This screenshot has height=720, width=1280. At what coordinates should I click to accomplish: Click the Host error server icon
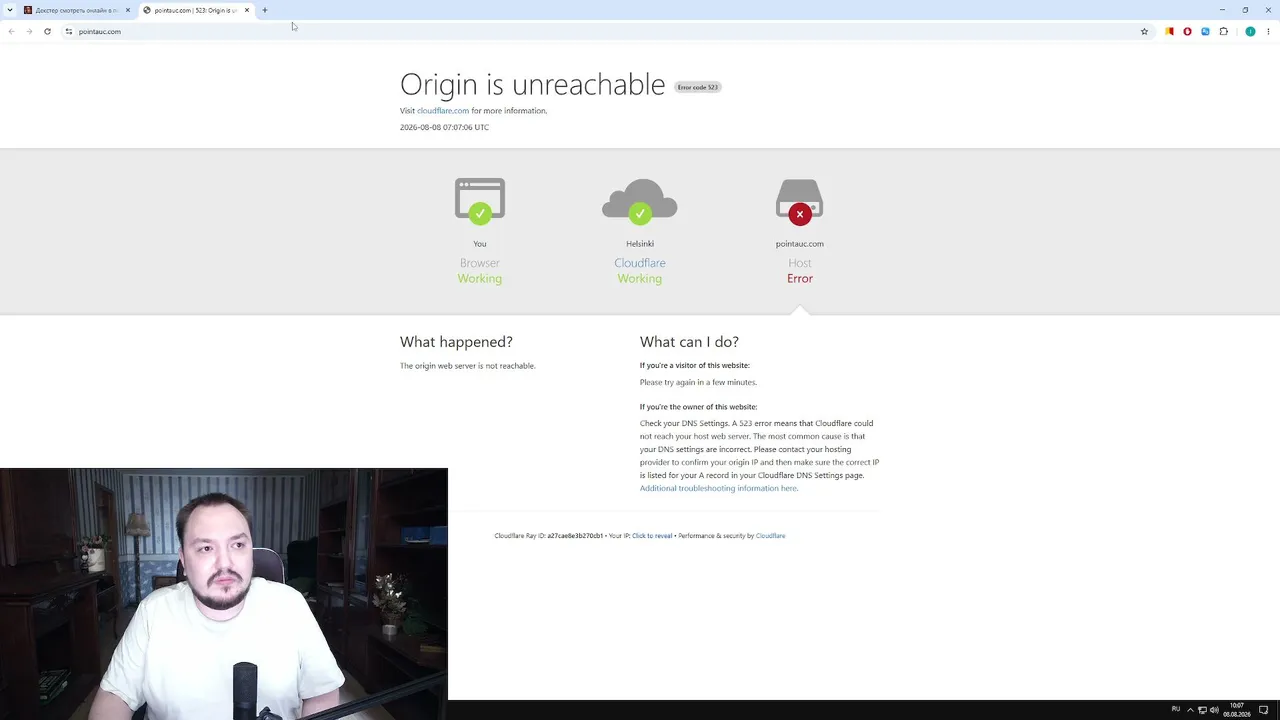[x=800, y=200]
